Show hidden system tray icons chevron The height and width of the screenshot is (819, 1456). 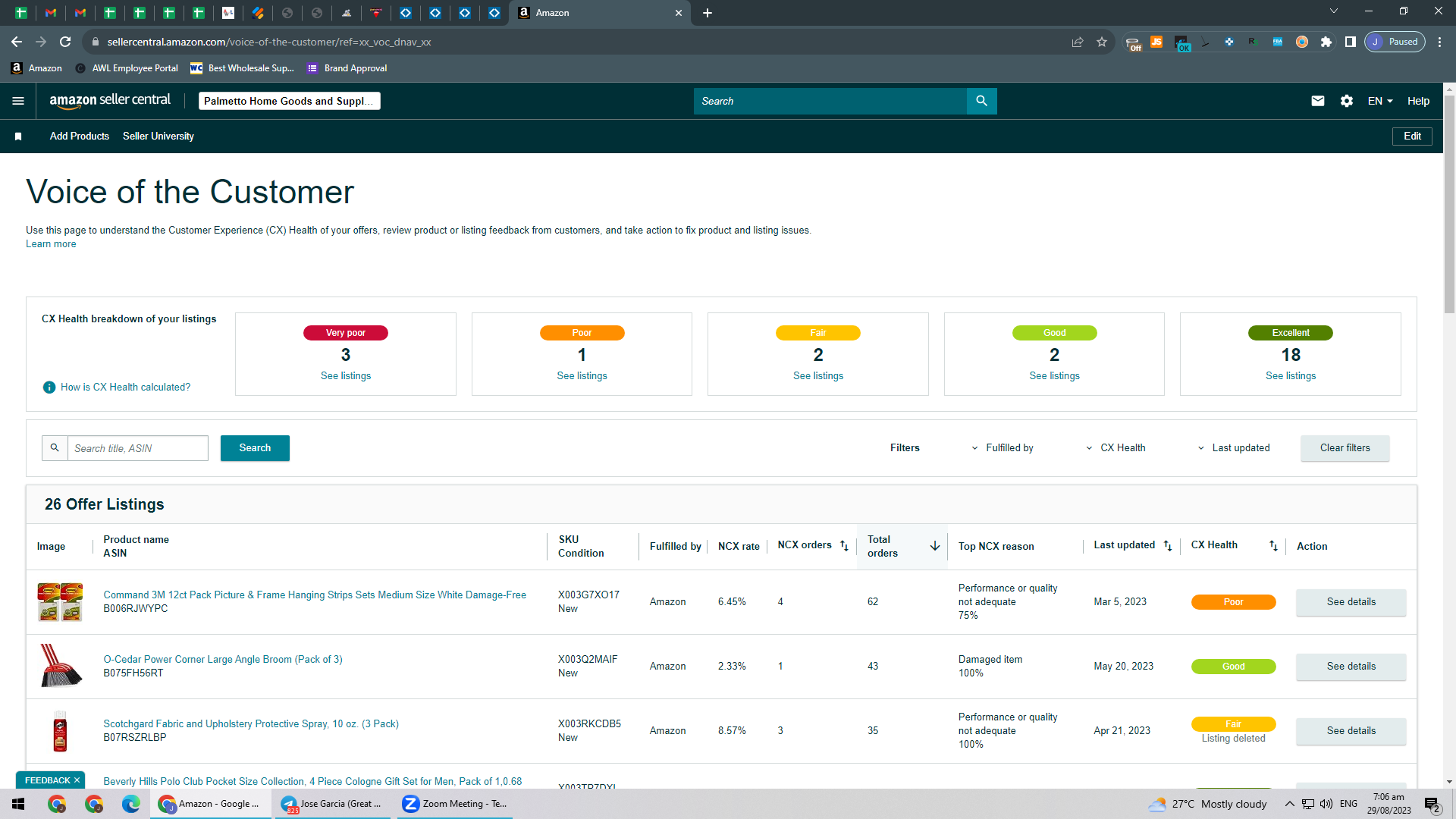click(x=1289, y=804)
